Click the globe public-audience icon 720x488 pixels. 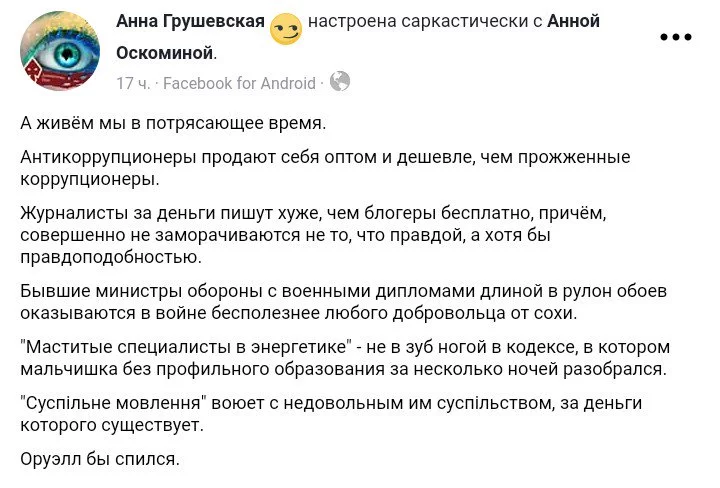(x=340, y=82)
